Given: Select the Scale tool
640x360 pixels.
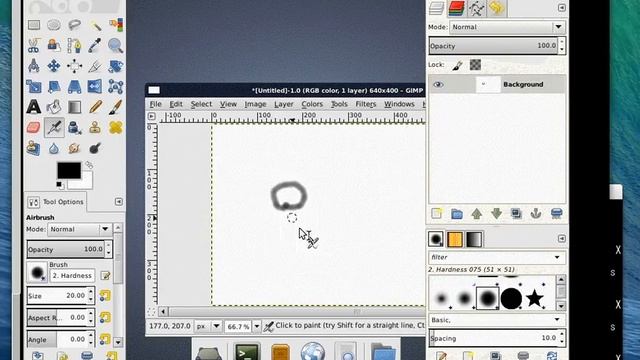Looking at the screenshot, I should pos(34,87).
